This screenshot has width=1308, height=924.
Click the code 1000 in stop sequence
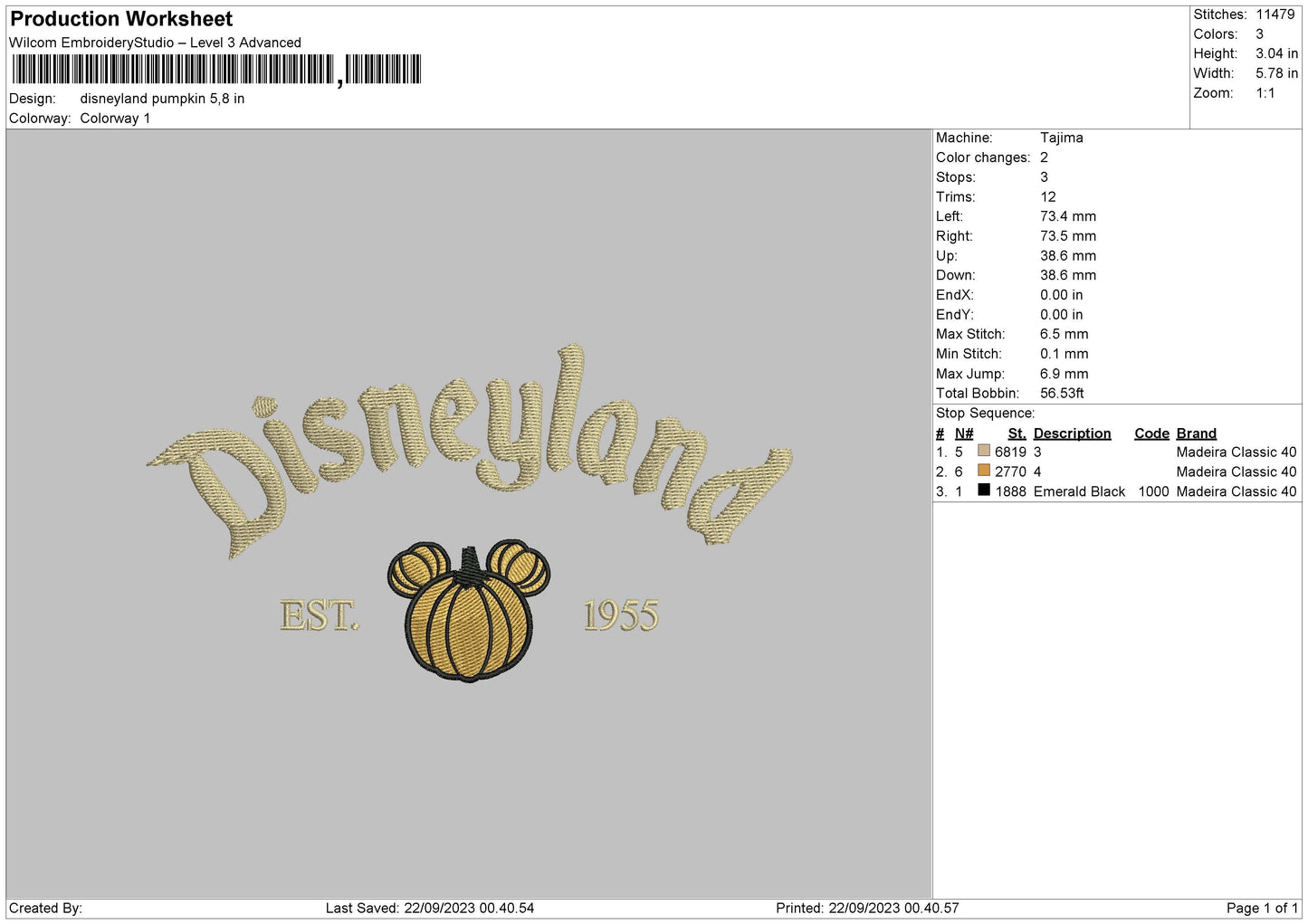(1153, 491)
